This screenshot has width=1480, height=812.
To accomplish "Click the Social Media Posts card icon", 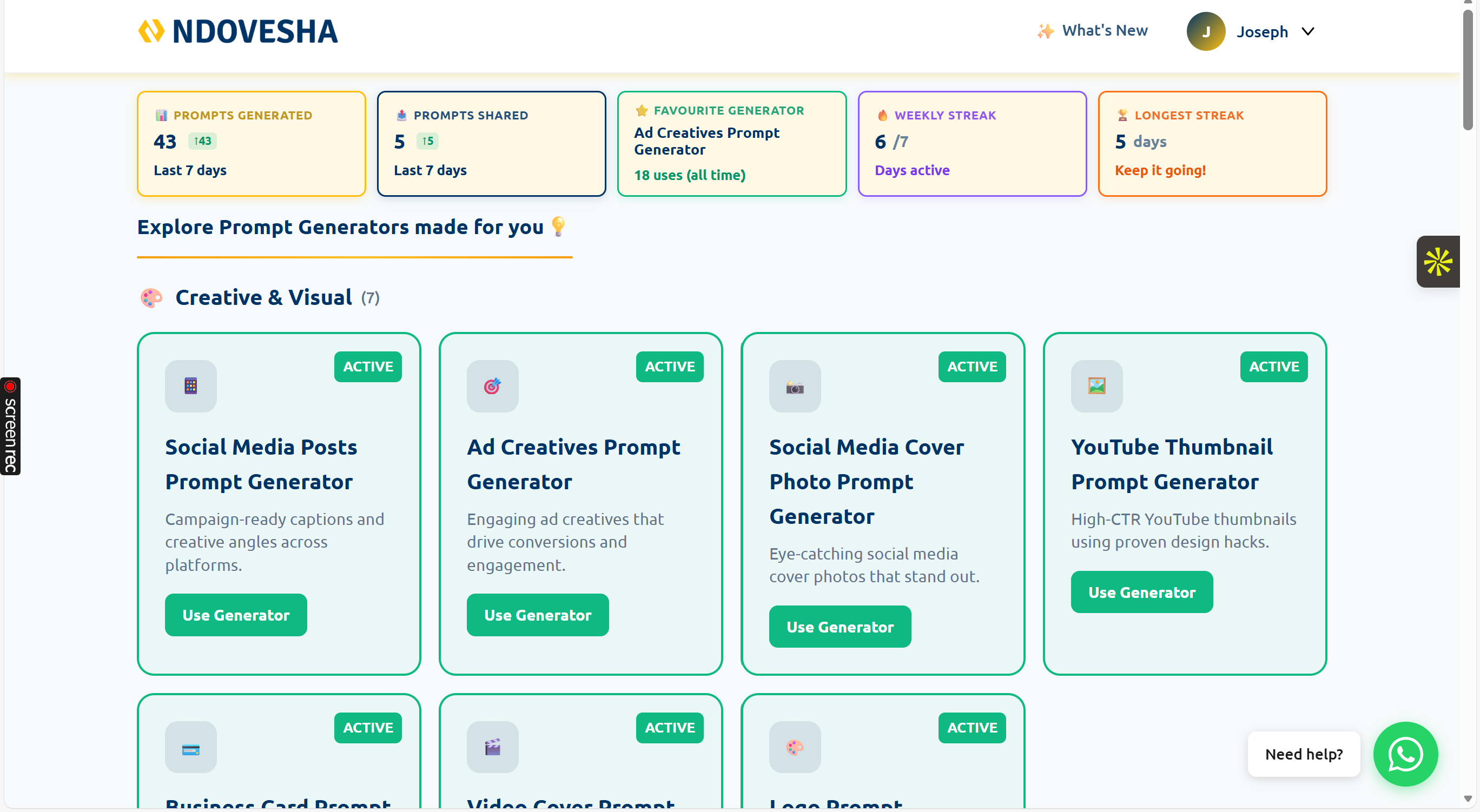I will [x=191, y=386].
